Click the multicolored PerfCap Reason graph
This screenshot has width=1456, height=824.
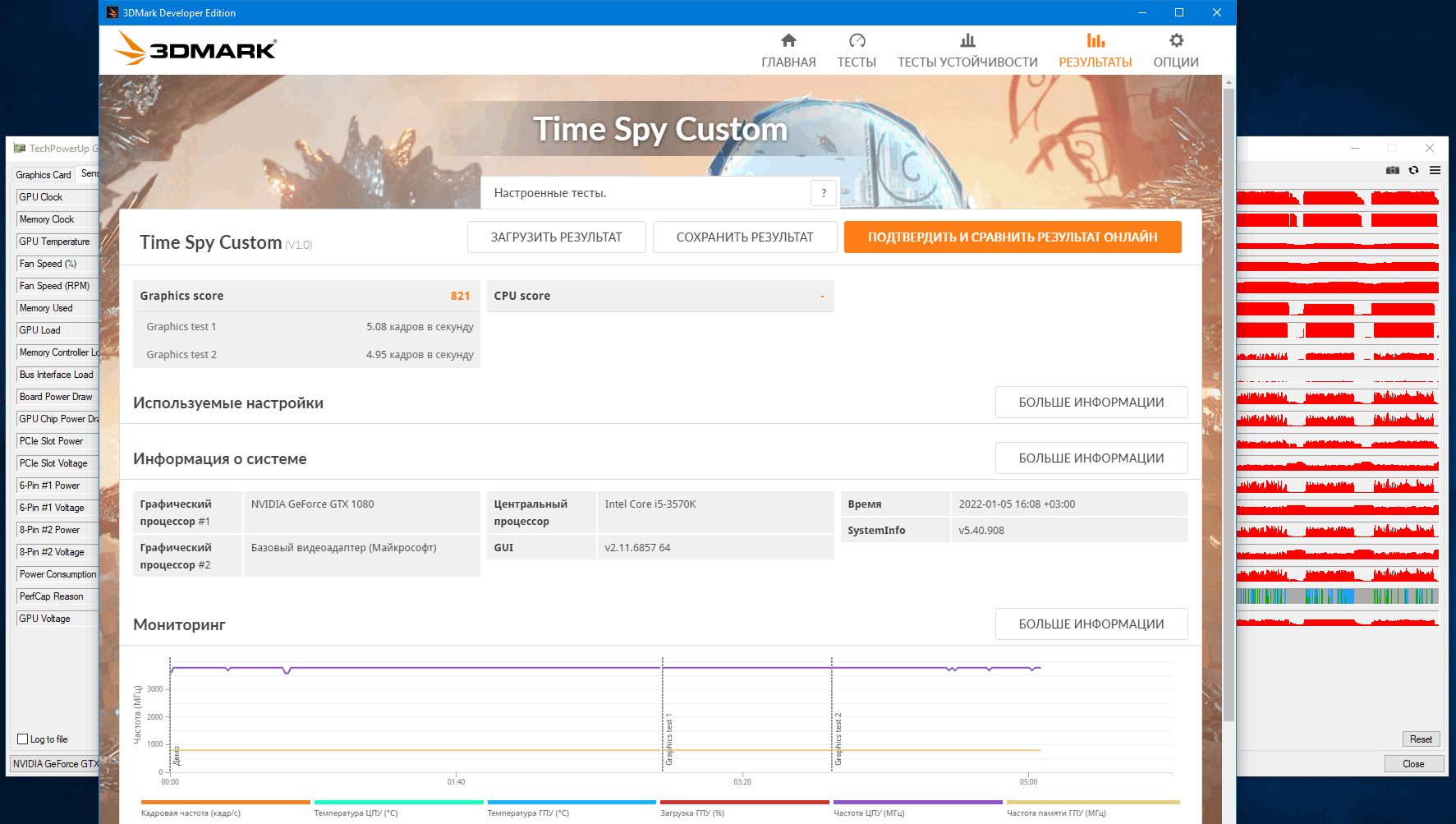coord(1338,596)
